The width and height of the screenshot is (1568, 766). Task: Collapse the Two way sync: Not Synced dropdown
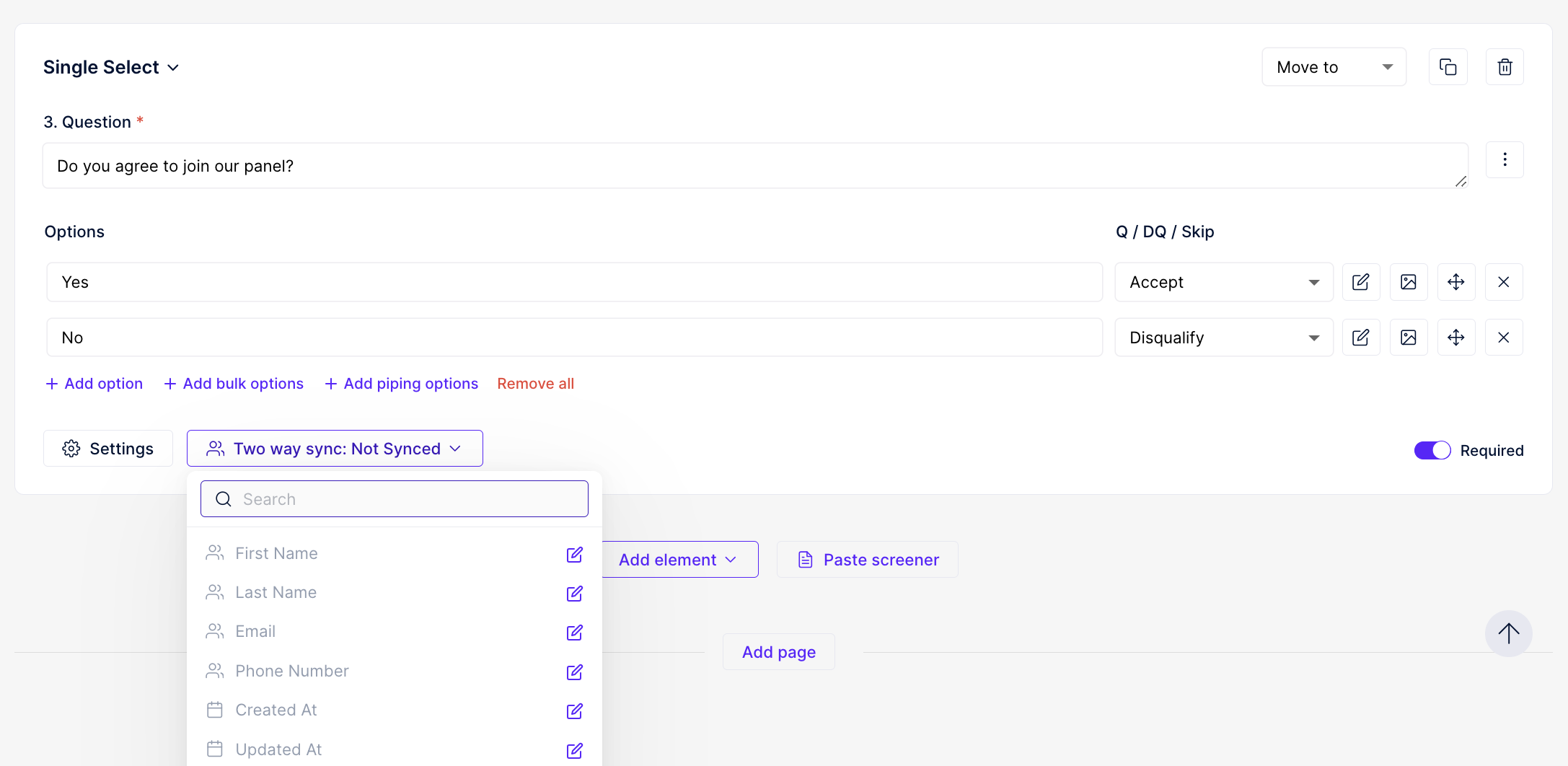pyautogui.click(x=335, y=449)
